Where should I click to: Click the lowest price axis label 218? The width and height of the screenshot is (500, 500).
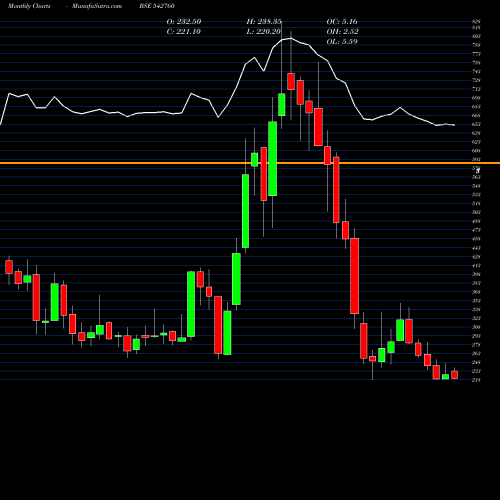(x=476, y=380)
